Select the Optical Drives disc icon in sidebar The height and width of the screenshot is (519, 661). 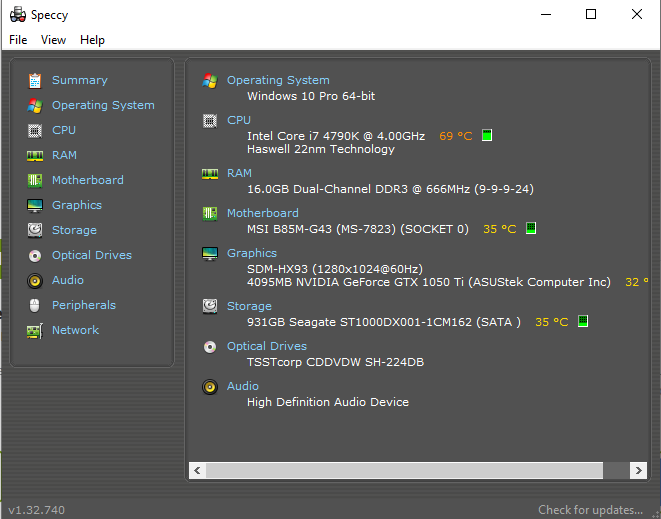(x=35, y=255)
